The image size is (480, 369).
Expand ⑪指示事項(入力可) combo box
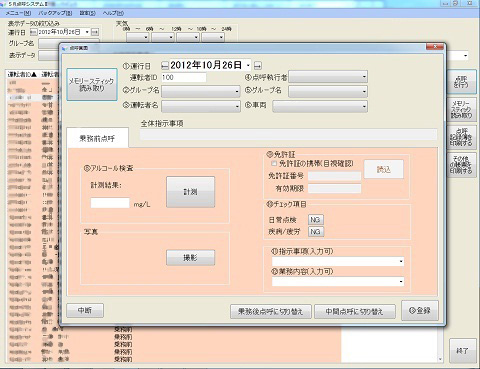(338, 262)
